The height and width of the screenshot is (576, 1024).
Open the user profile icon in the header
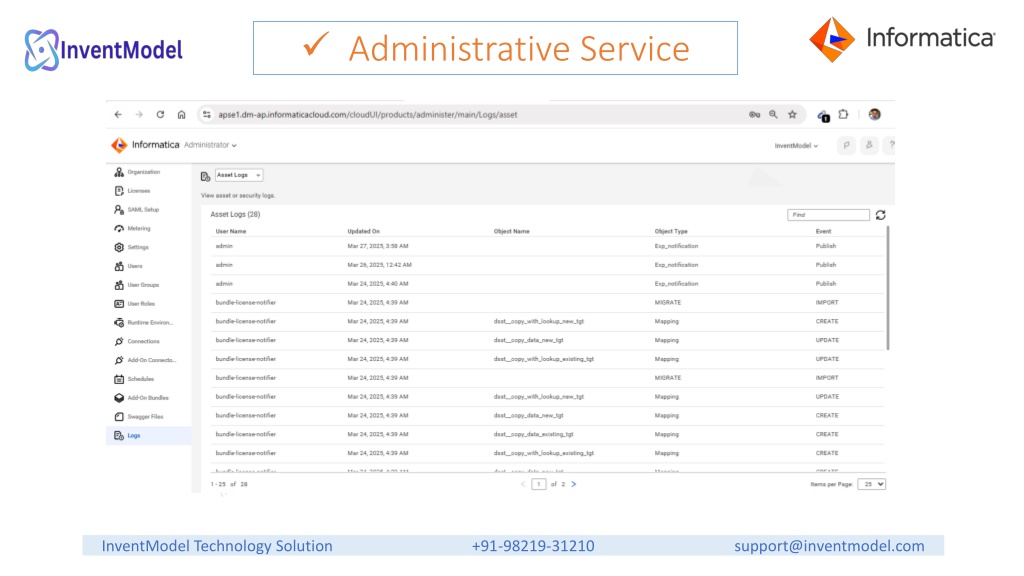(869, 146)
